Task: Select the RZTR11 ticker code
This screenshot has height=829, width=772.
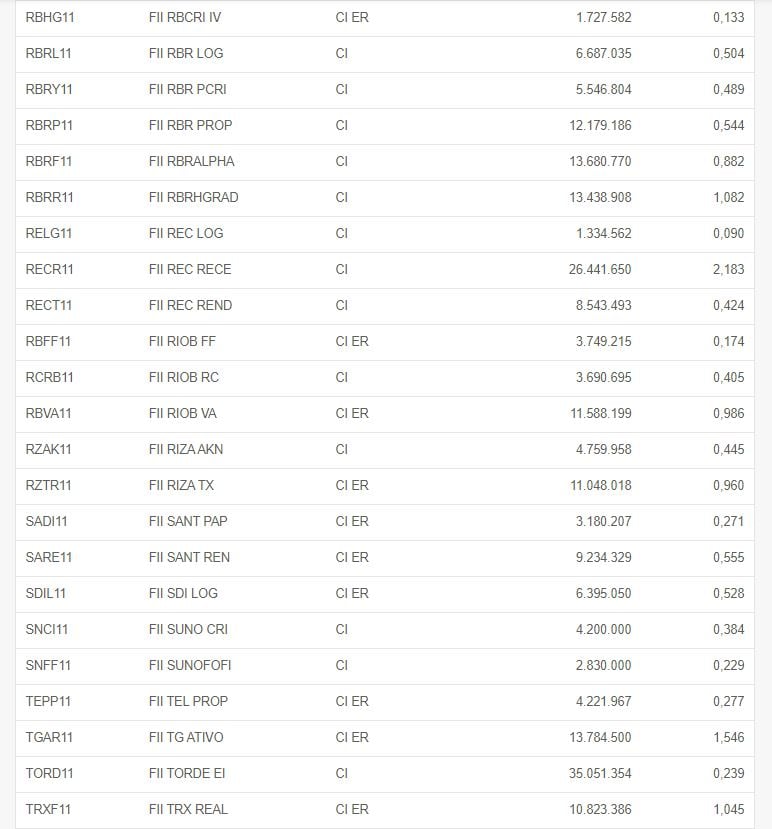Action: point(48,485)
